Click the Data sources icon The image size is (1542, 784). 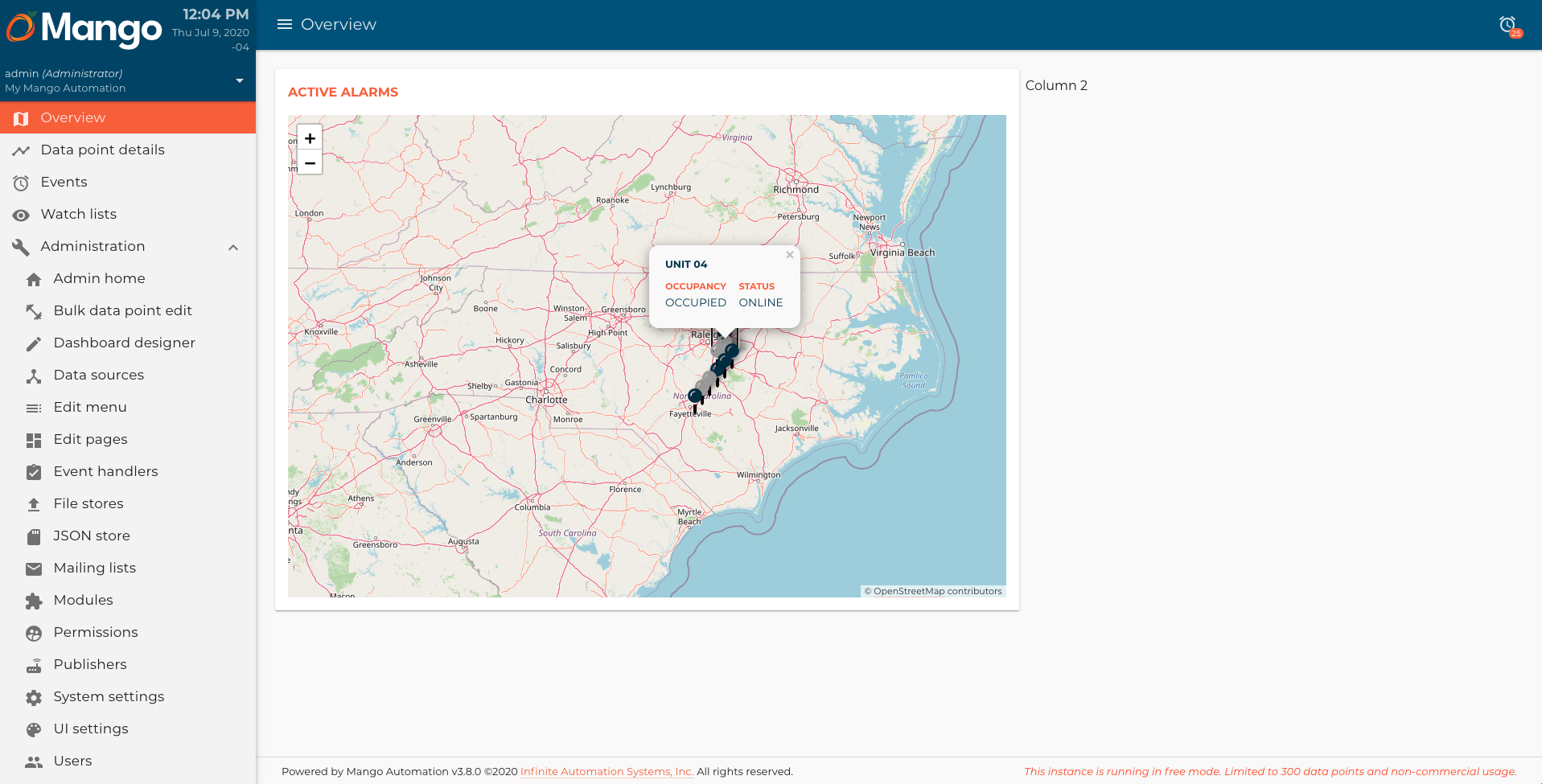coord(34,376)
